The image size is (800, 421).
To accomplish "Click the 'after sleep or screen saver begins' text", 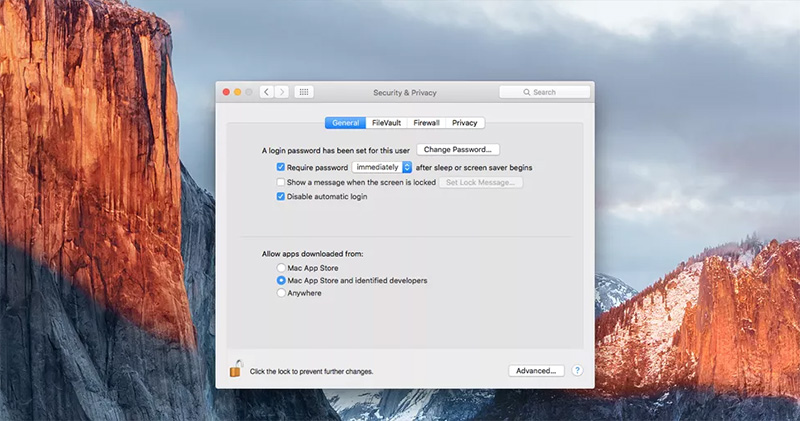I will (x=474, y=167).
